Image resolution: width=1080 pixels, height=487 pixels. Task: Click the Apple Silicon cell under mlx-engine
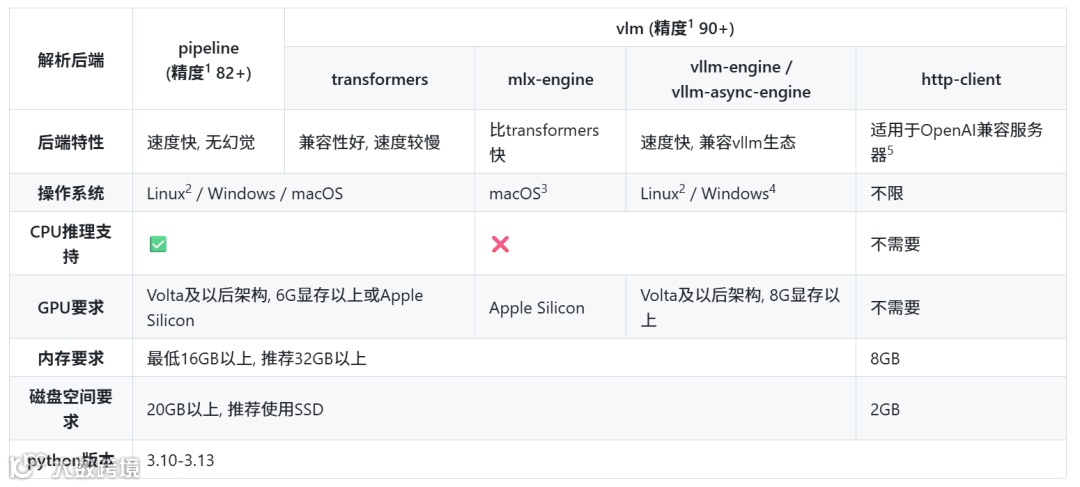click(537, 308)
